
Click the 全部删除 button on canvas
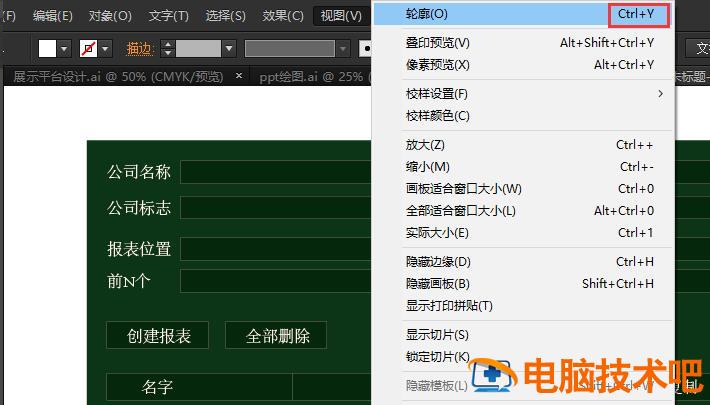(277, 336)
